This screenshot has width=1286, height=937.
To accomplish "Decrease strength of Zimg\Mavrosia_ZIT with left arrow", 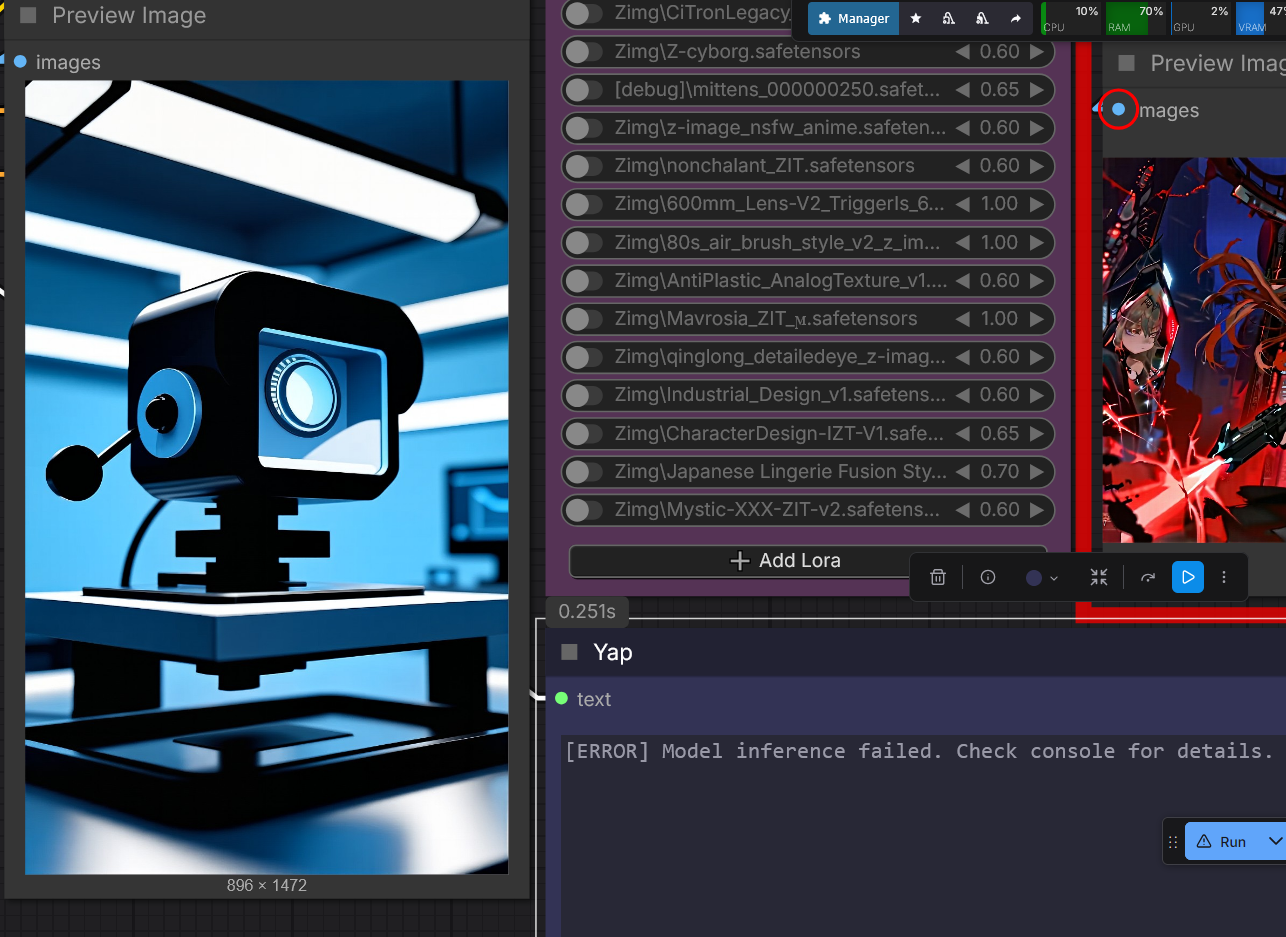I will [963, 319].
